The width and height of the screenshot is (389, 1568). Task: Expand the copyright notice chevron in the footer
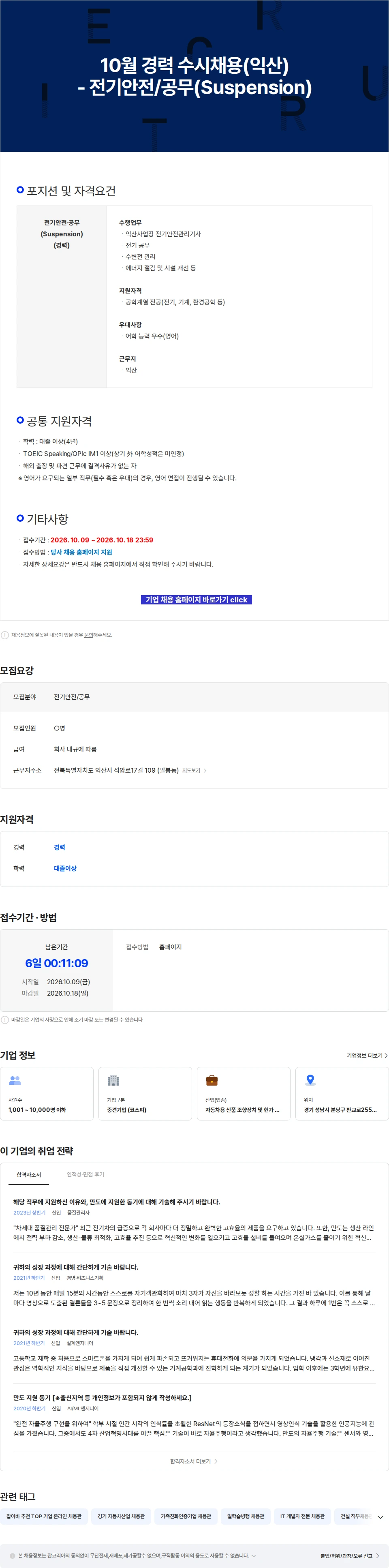click(x=254, y=1556)
